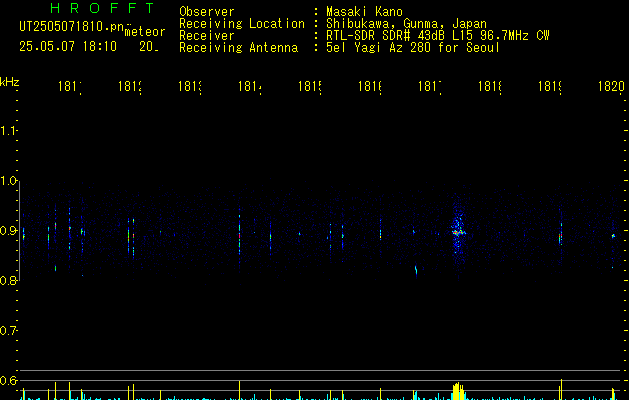Click the kHz axis unit label
Viewport: 629px width, 400px height.
tap(10, 82)
